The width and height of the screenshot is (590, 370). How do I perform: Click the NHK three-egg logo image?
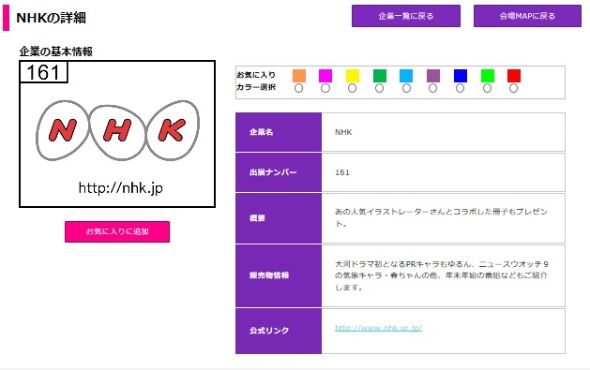(118, 130)
